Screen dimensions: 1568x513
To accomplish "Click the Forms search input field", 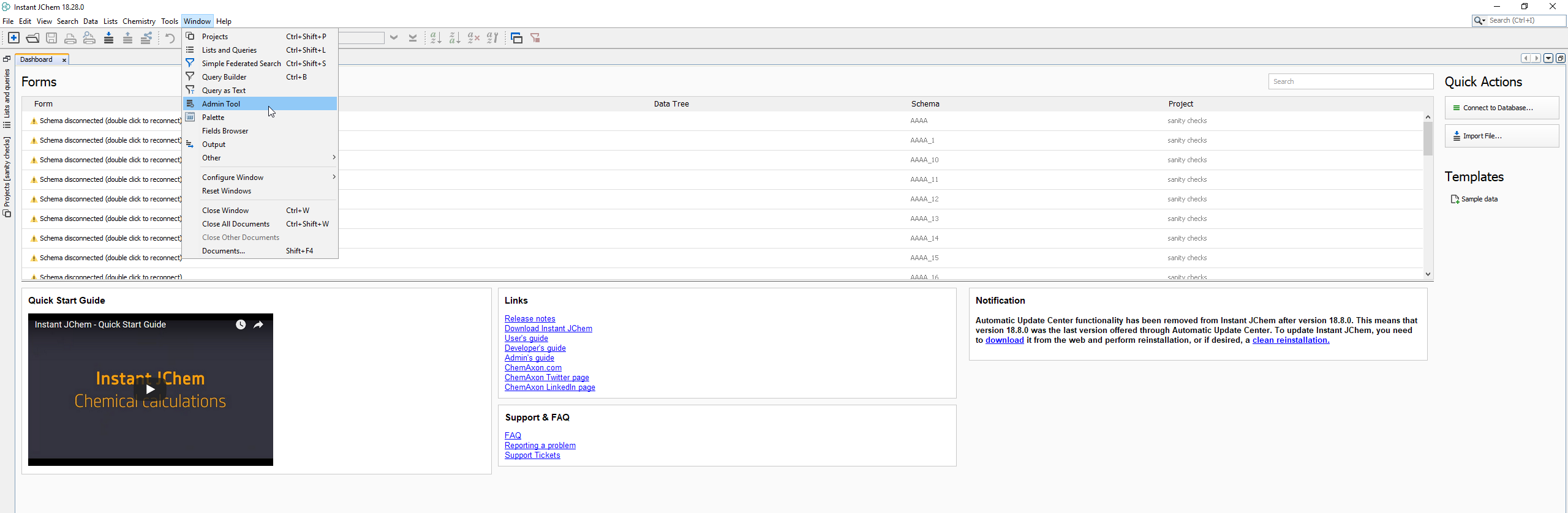I will [1350, 81].
